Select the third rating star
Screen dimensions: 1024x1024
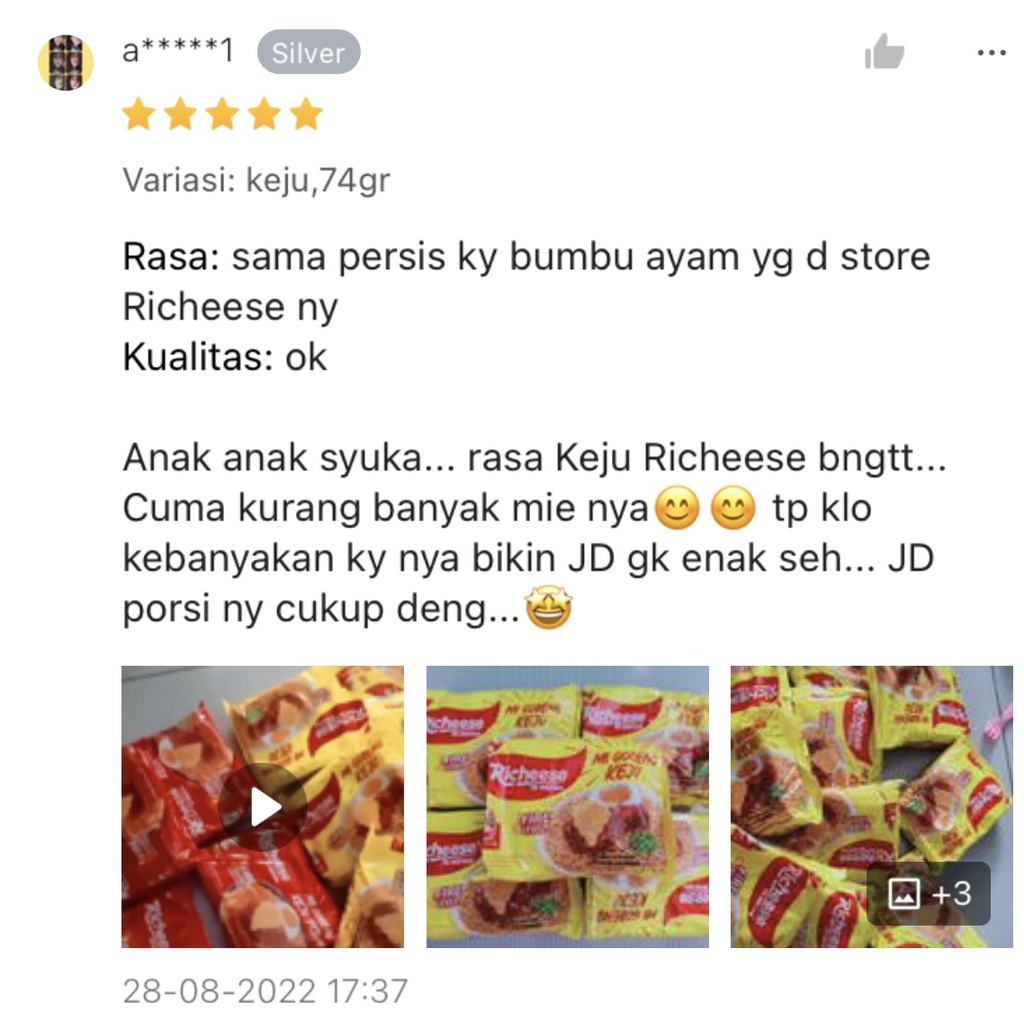point(222,114)
